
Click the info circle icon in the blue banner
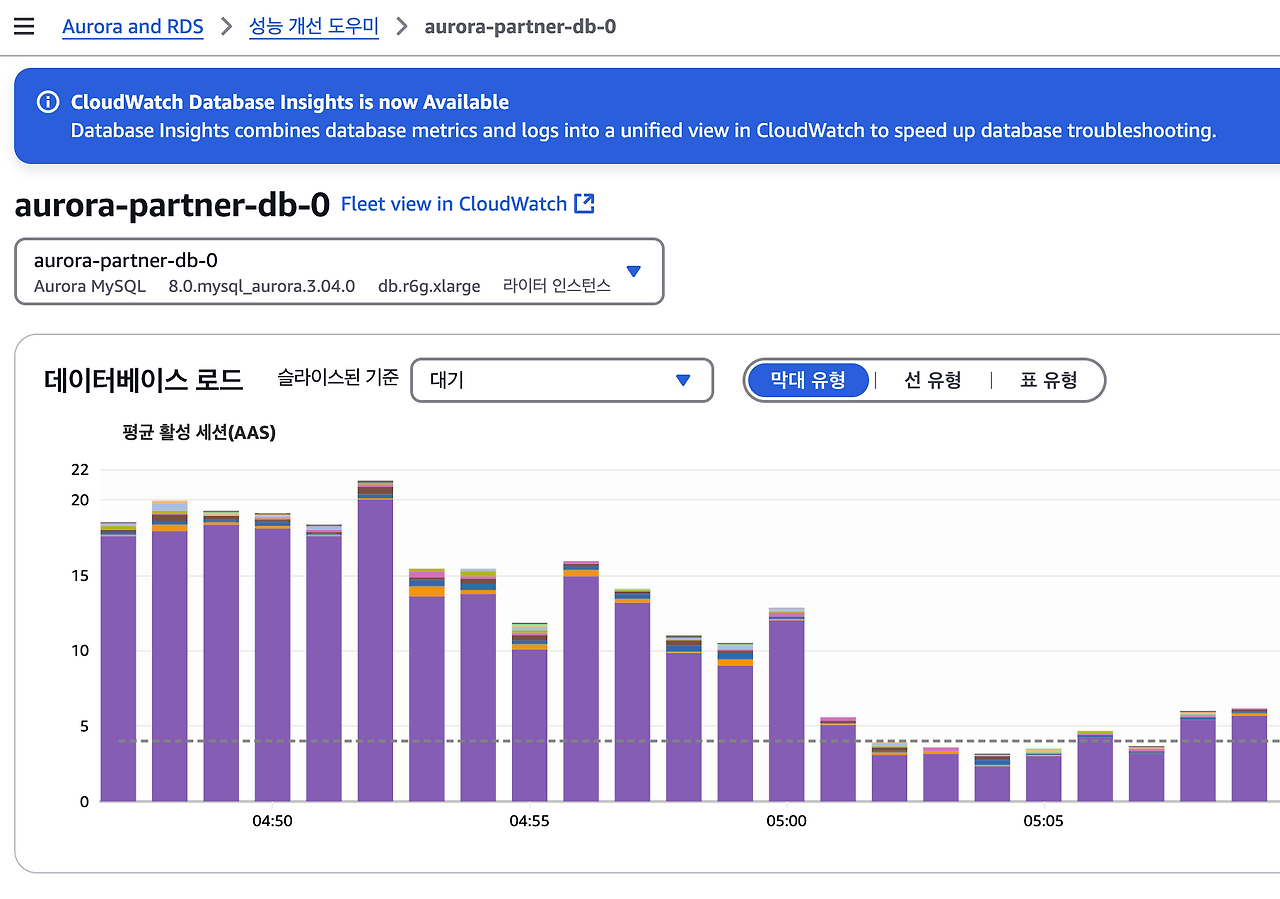[x=48, y=101]
